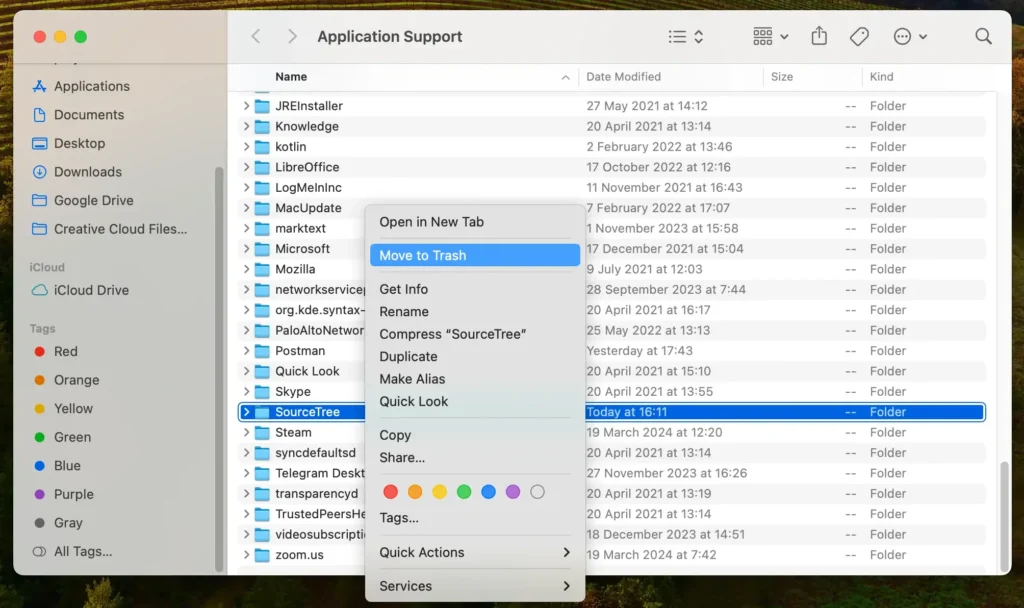Open the Quick Actions submenu
Image resolution: width=1024 pixels, height=608 pixels.
(x=475, y=552)
